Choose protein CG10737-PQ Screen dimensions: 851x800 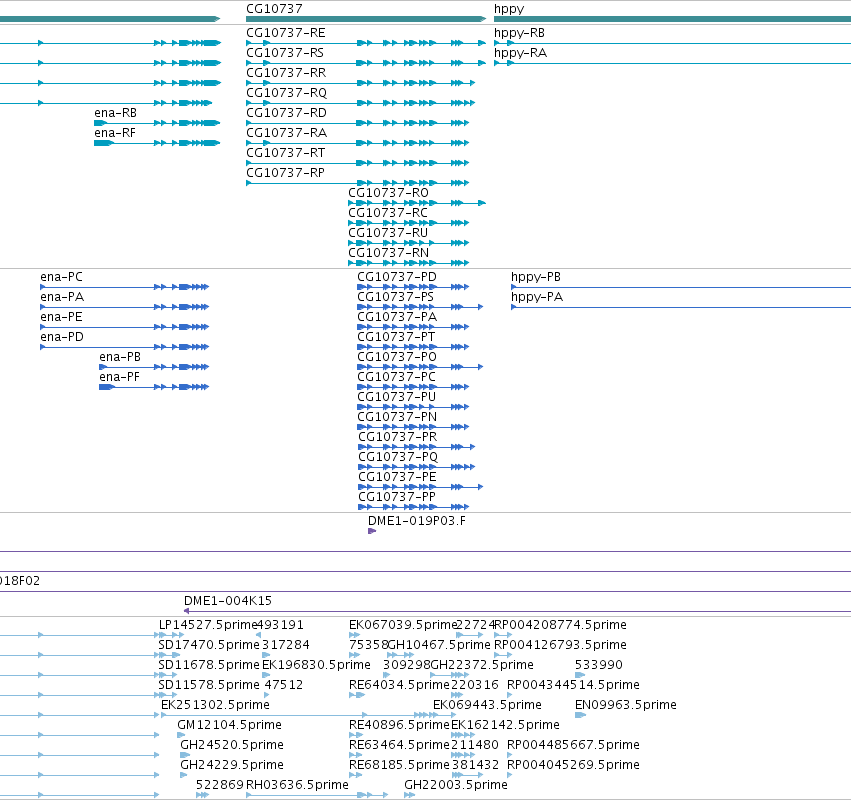pyautogui.click(x=398, y=457)
